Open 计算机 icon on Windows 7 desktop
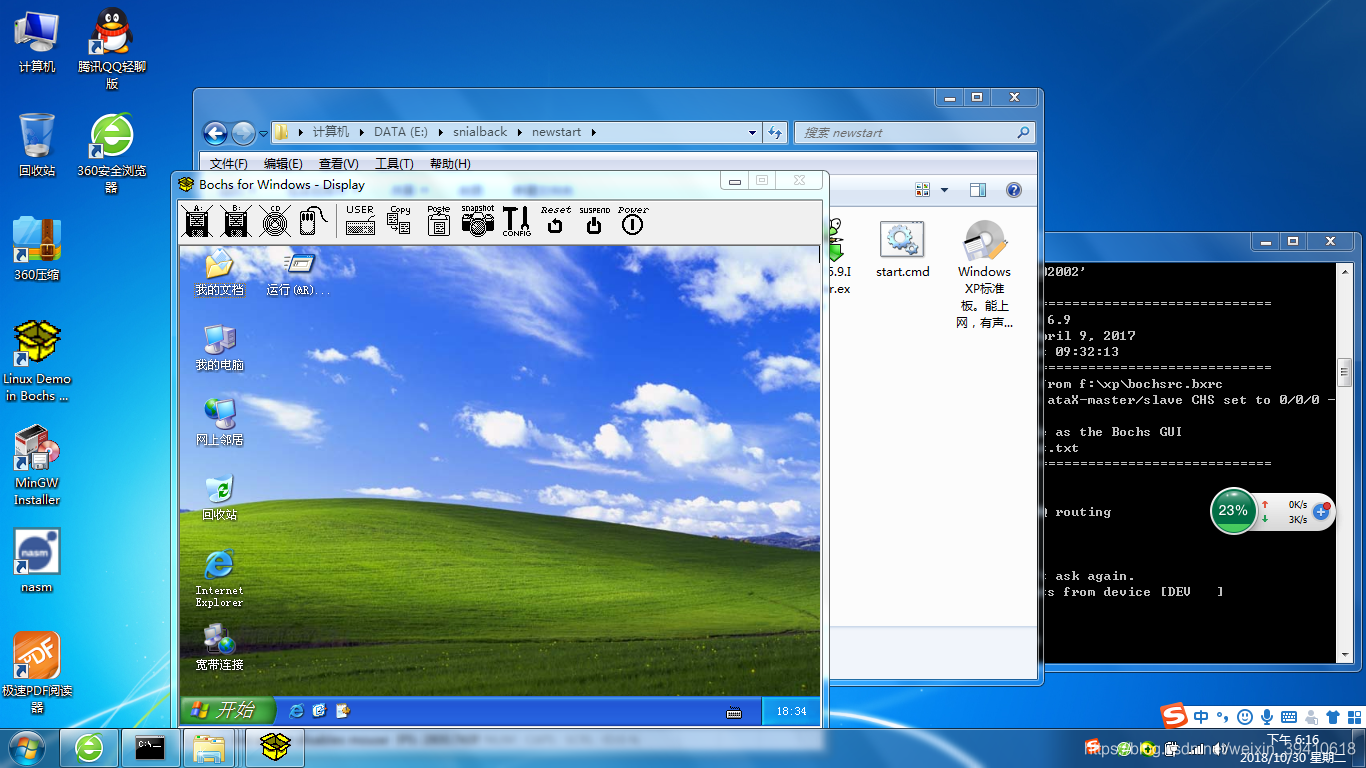1366x768 pixels. point(37,41)
